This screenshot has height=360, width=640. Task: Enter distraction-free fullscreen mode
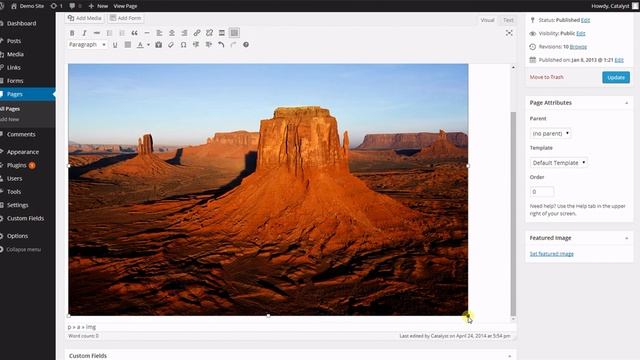(x=509, y=33)
